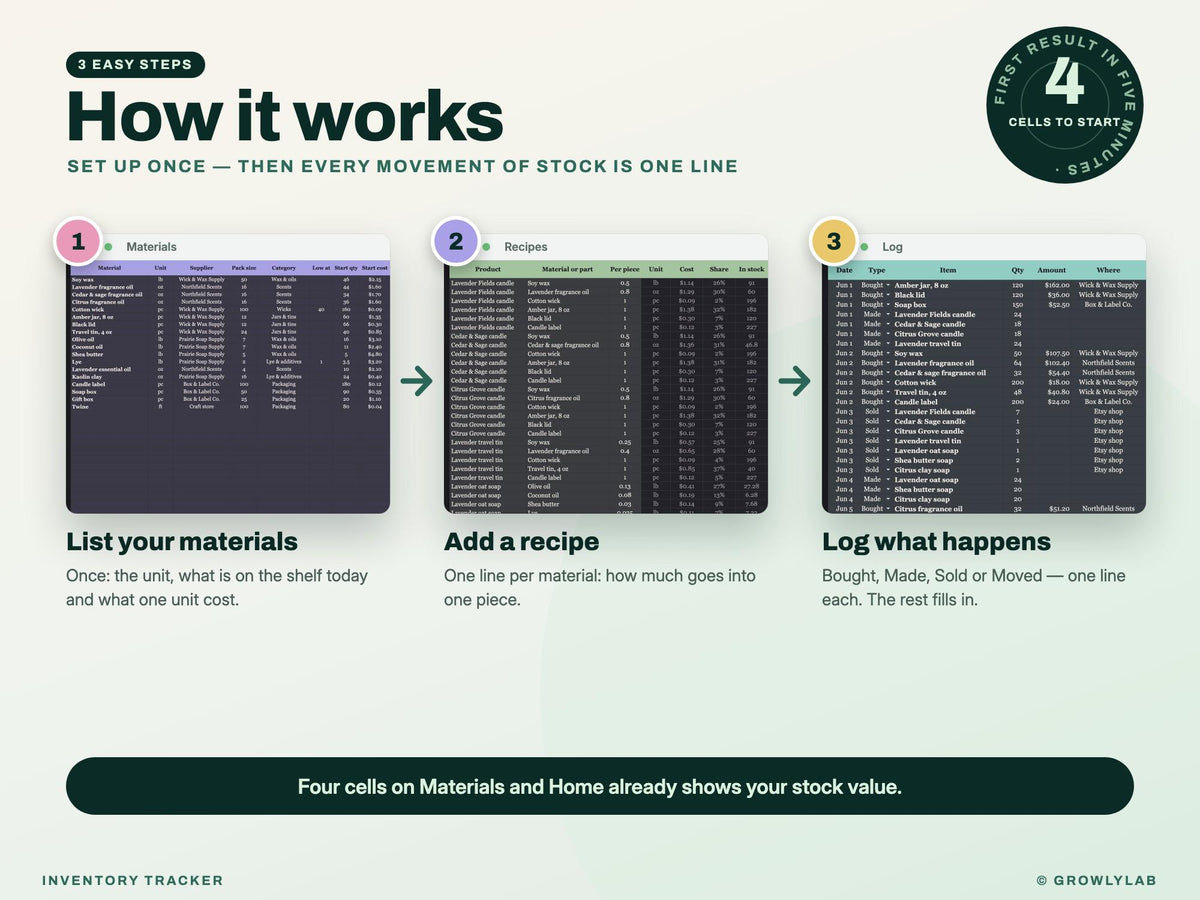Viewport: 1200px width, 900px height.
Task: Open Type dropdown on Citrus fragrance oil log row
Action: pyautogui.click(x=889, y=508)
